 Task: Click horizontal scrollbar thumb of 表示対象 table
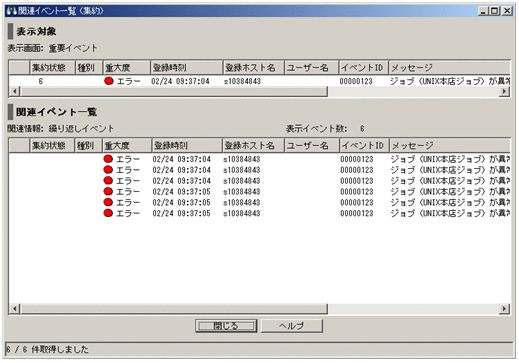coord(174,91)
